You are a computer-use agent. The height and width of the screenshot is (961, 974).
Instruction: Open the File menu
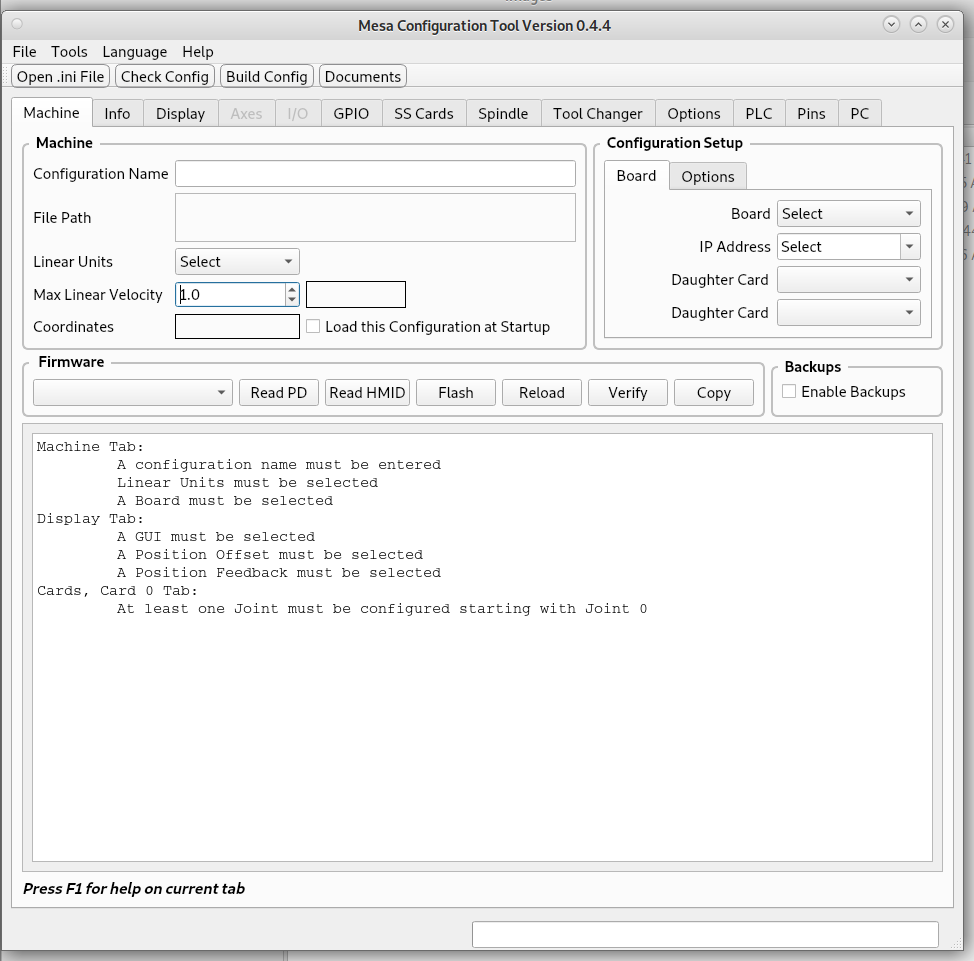[24, 52]
